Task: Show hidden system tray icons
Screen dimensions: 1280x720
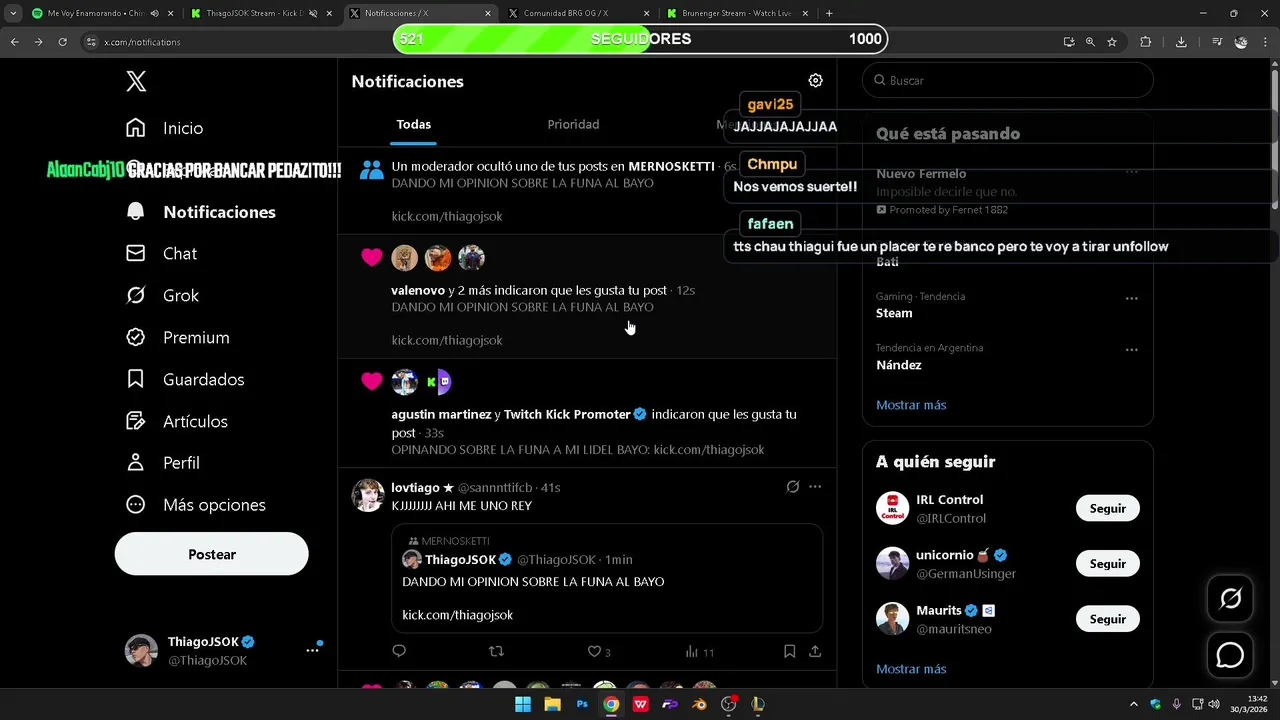Action: (1133, 704)
